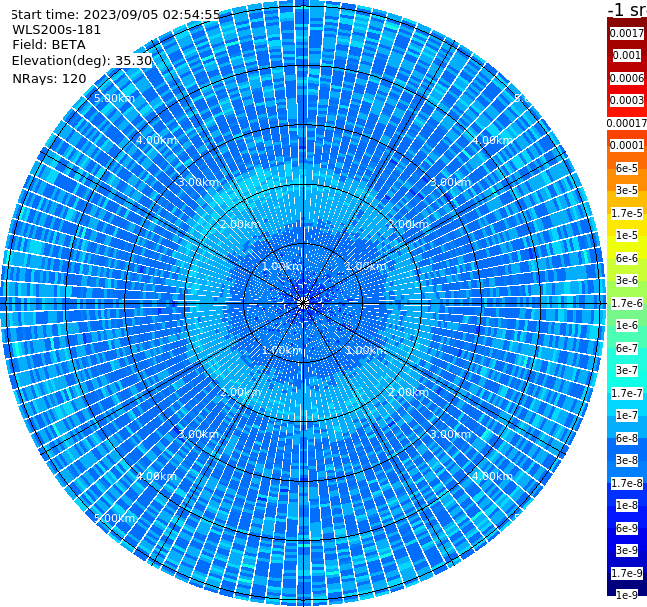Select the Elevation(deg): 35.30 text
The image size is (647, 607).
(x=82, y=61)
